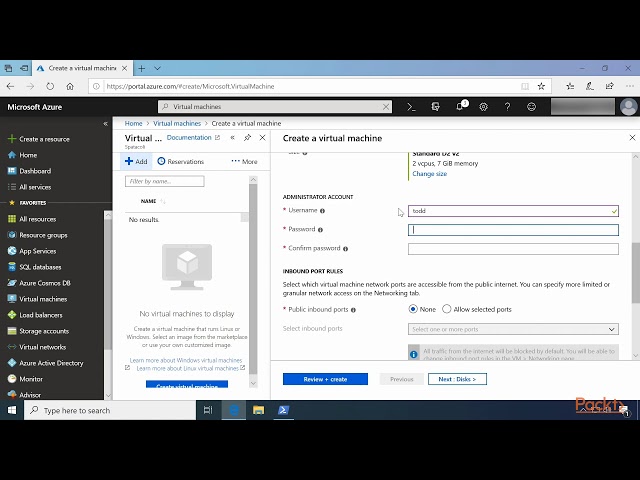Open All services in sidebar
The image size is (640, 480).
click(29, 187)
